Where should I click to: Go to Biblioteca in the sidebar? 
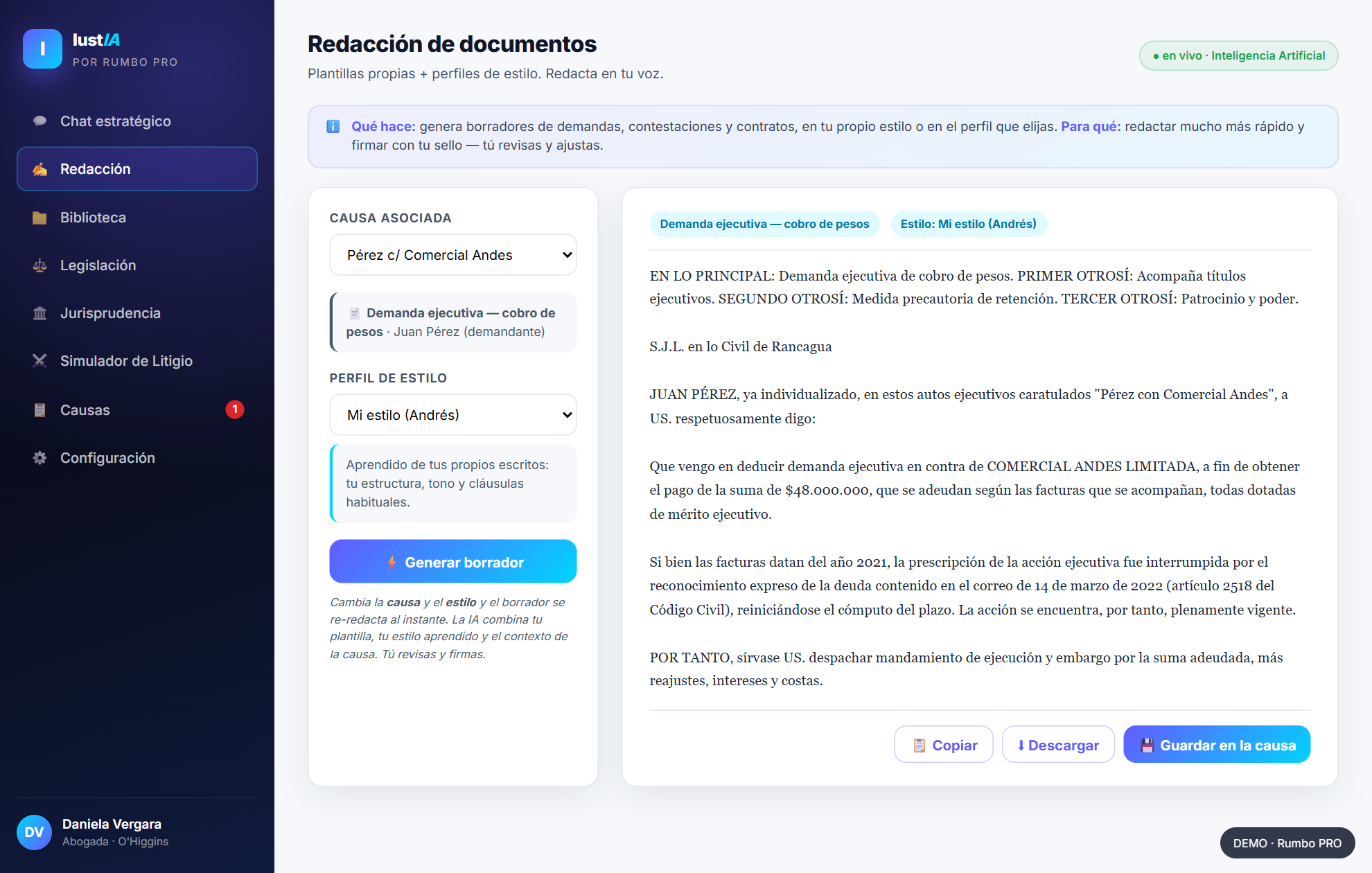[137, 218]
